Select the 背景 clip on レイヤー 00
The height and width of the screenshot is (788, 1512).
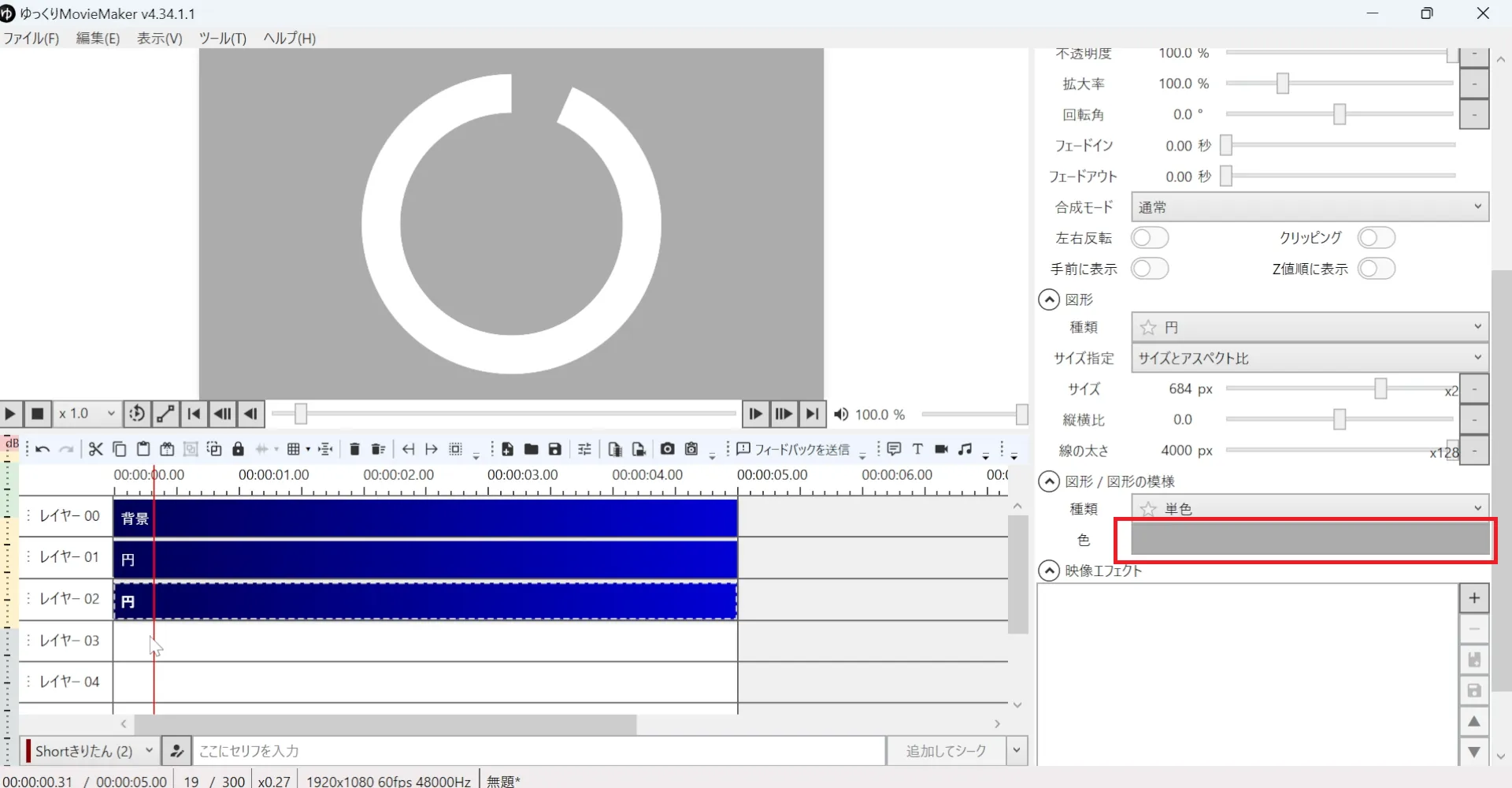click(425, 519)
